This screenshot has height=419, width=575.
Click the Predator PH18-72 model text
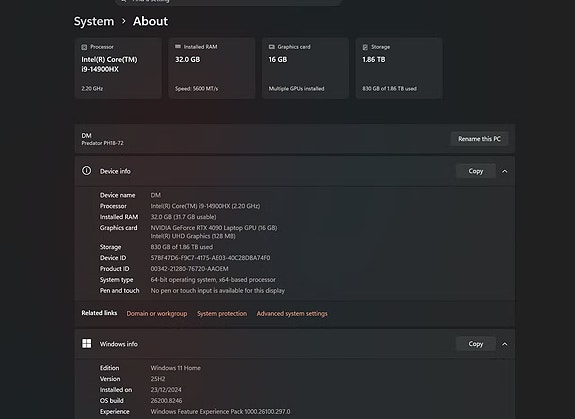tap(102, 143)
